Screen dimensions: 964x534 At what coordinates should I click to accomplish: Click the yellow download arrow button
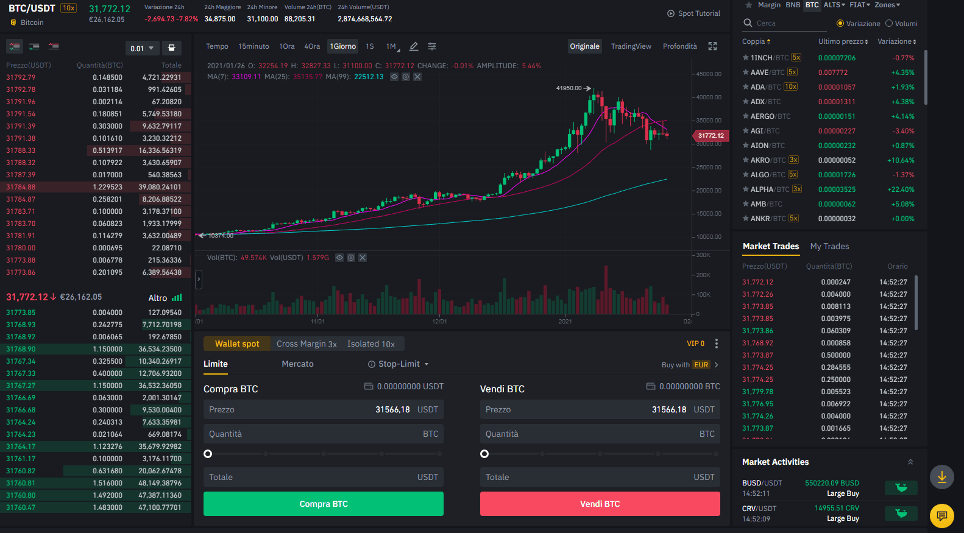coord(942,477)
